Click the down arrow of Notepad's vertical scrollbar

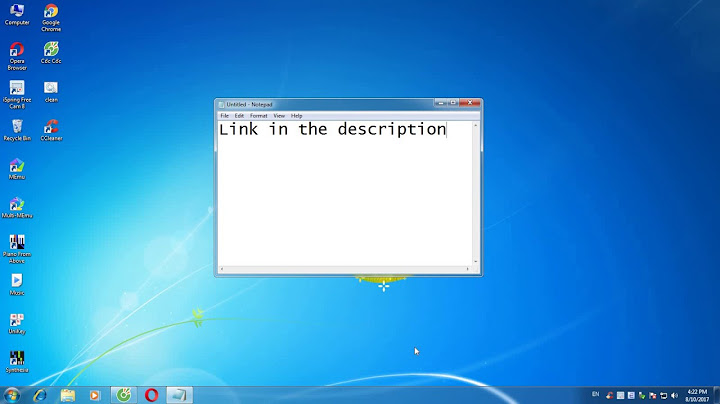coord(476,262)
